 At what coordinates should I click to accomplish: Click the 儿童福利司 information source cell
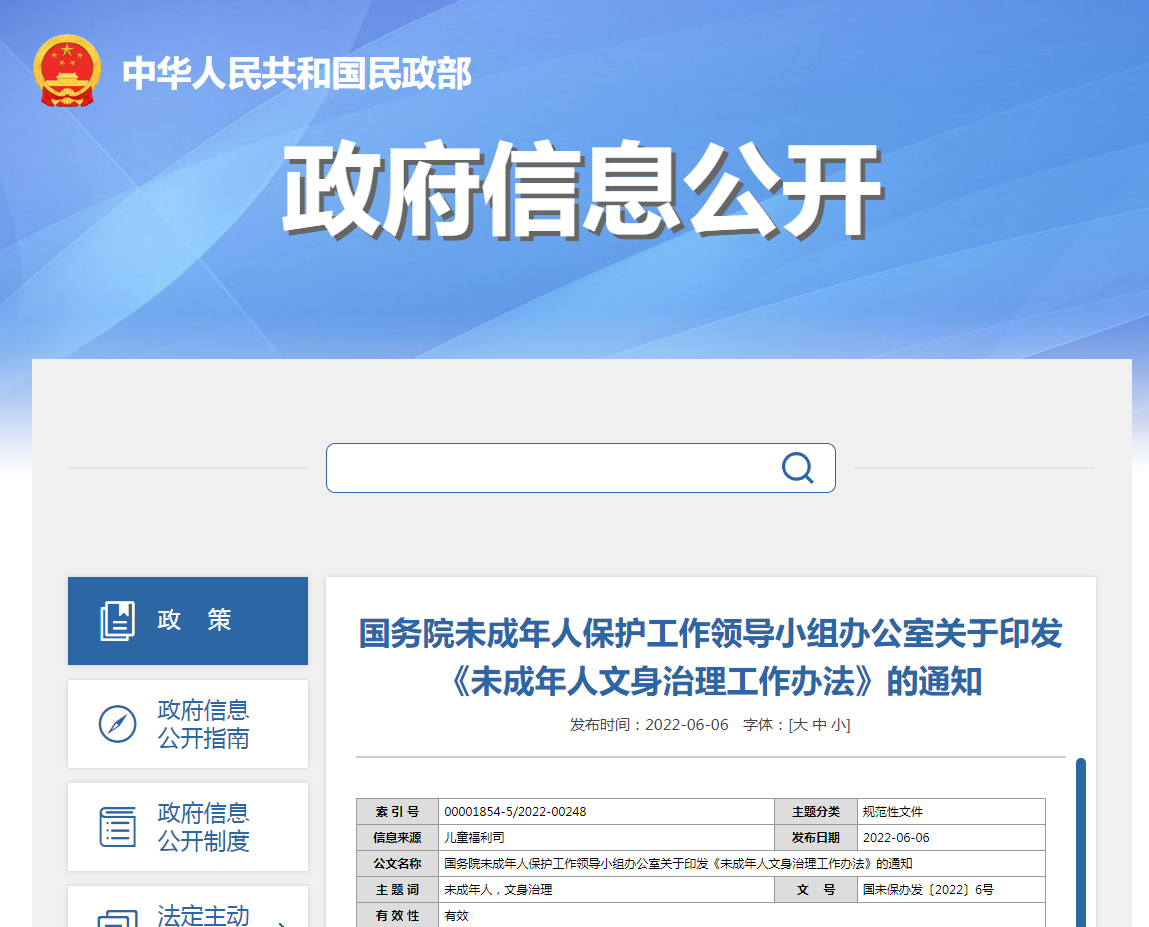[x=606, y=838]
